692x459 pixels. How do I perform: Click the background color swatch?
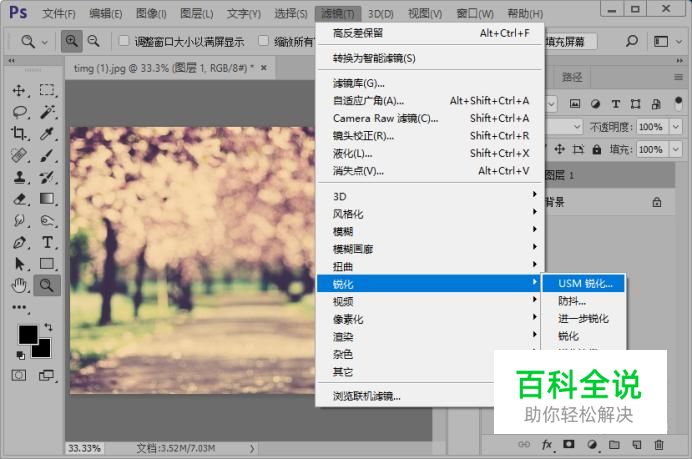(43, 350)
